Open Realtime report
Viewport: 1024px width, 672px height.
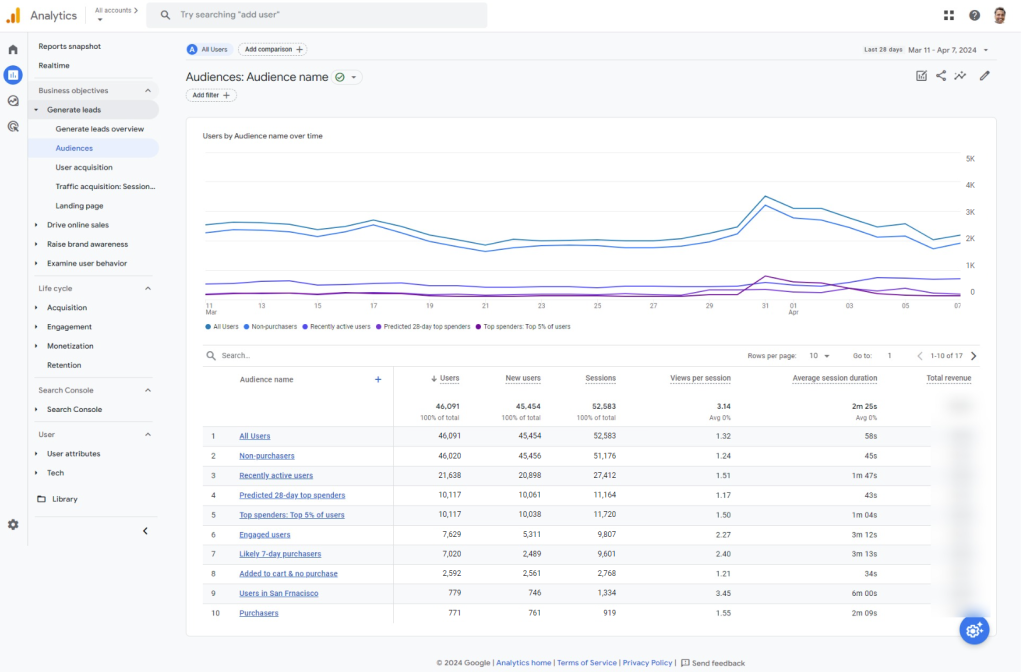point(54,65)
